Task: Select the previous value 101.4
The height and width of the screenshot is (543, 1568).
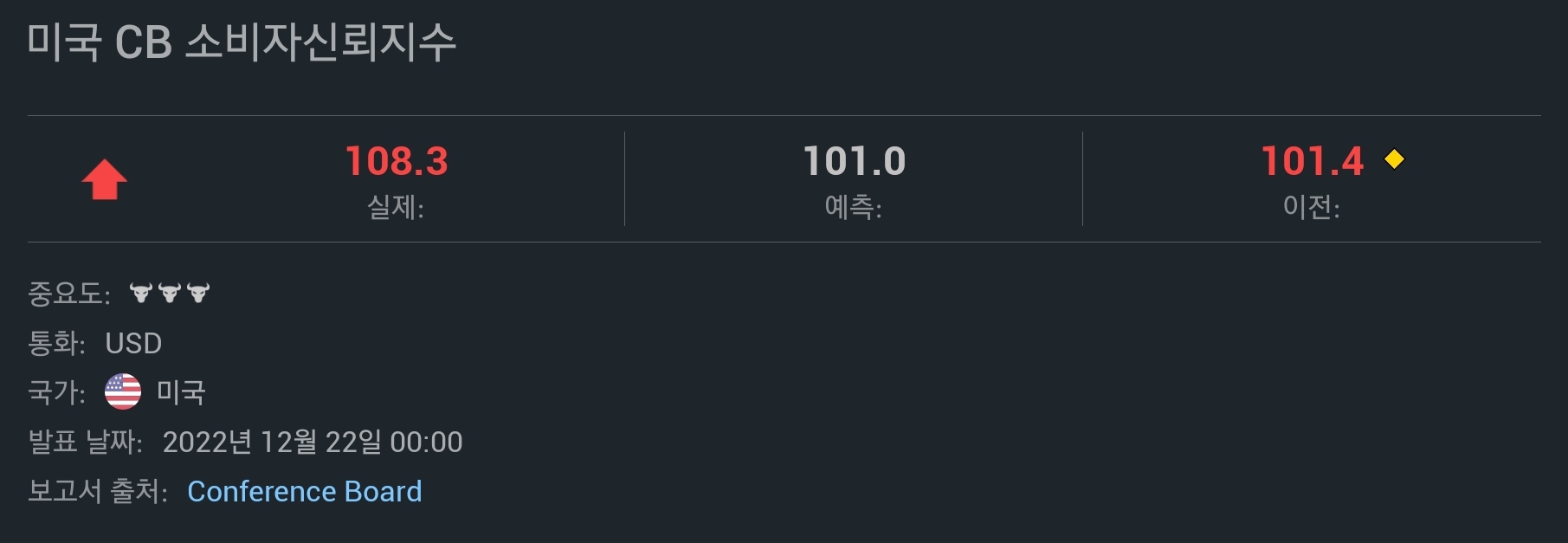Action: tap(1313, 161)
